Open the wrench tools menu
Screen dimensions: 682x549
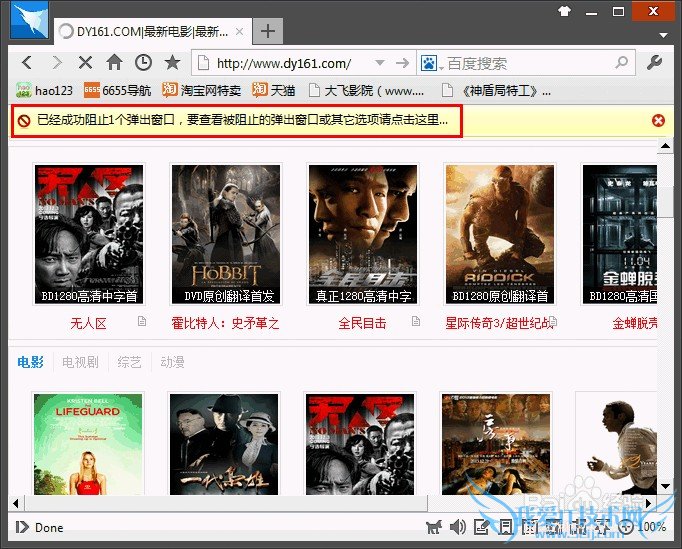656,63
